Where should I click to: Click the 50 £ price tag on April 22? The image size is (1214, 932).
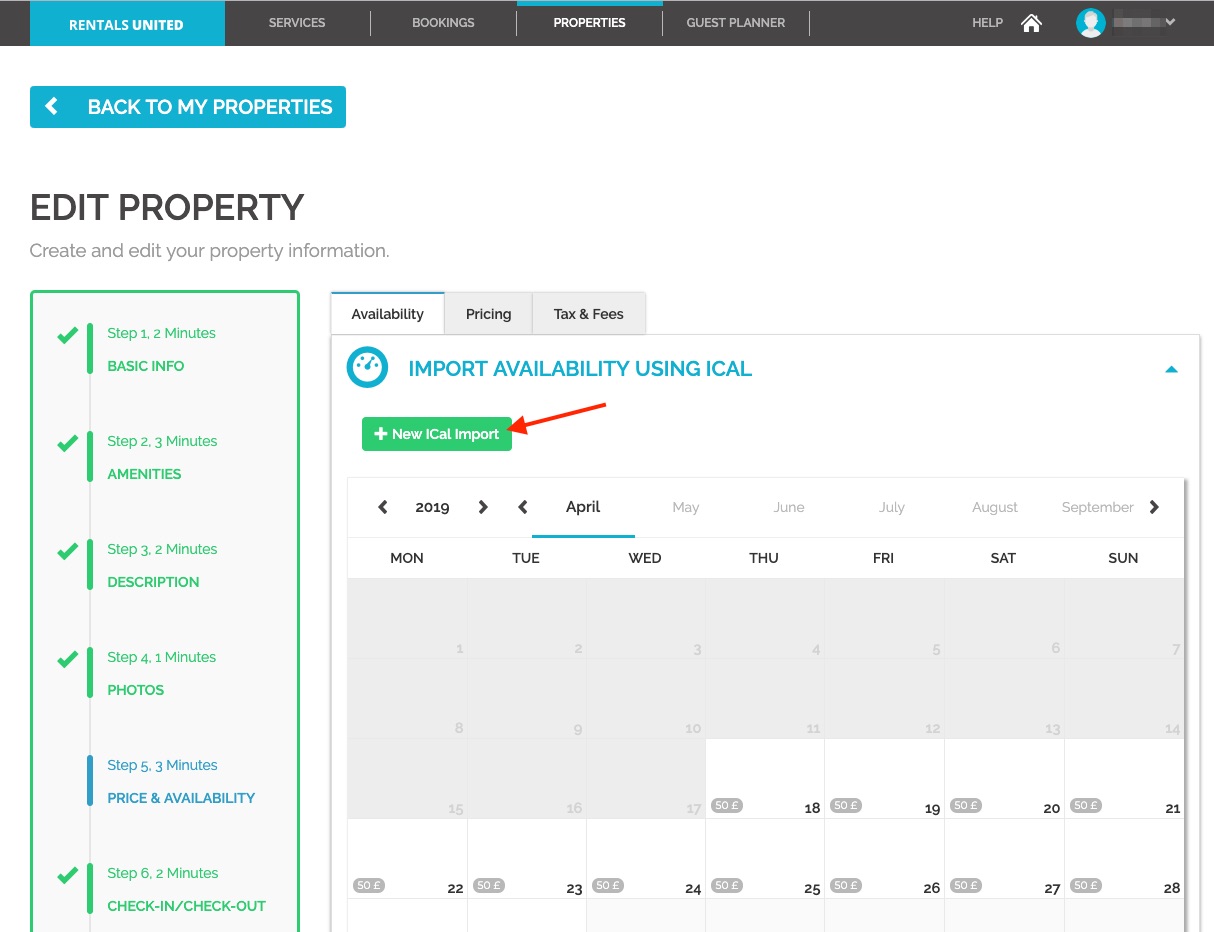click(x=369, y=885)
